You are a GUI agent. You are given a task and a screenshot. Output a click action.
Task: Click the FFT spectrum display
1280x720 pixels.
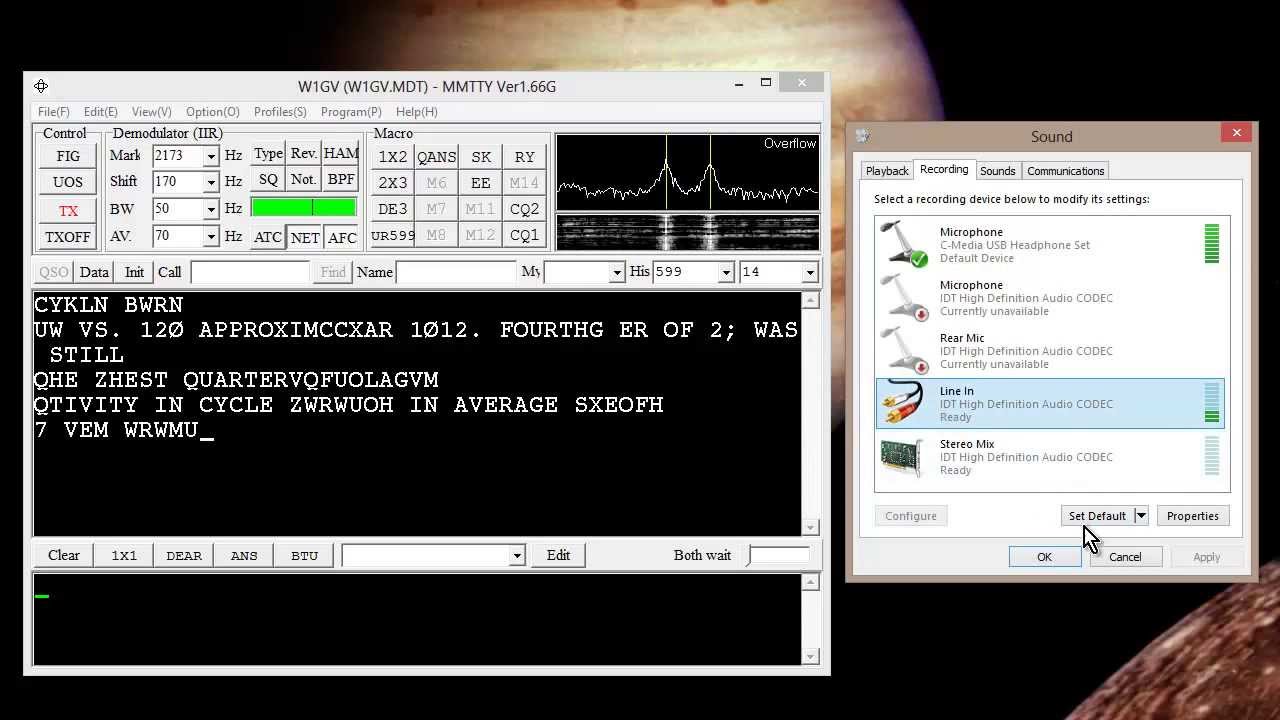687,172
